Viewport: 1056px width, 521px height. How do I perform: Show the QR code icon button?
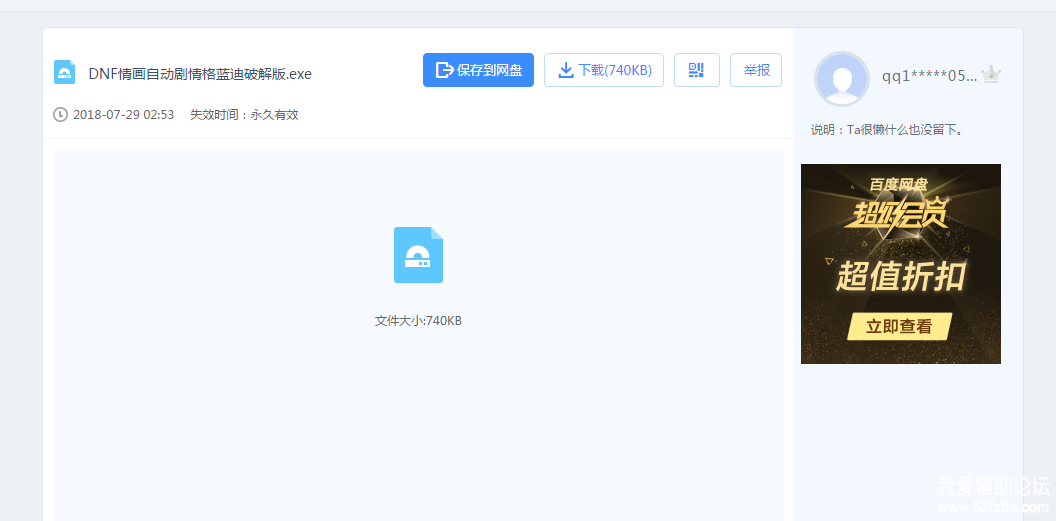point(696,70)
